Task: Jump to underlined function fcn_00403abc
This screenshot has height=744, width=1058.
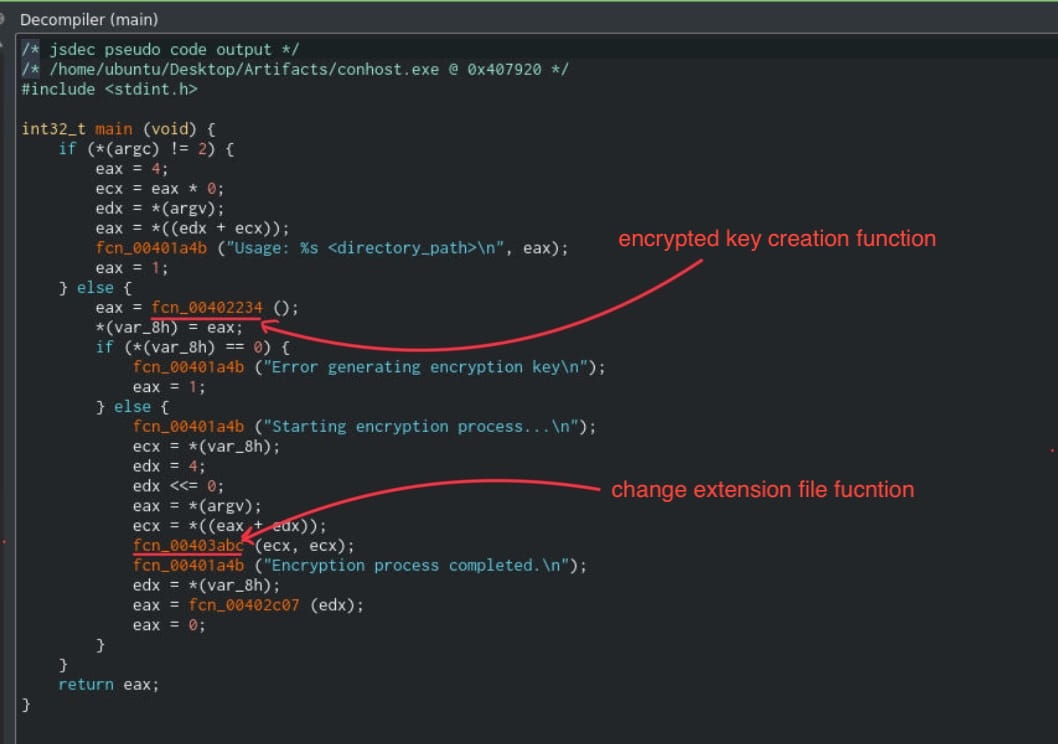Action: click(187, 546)
